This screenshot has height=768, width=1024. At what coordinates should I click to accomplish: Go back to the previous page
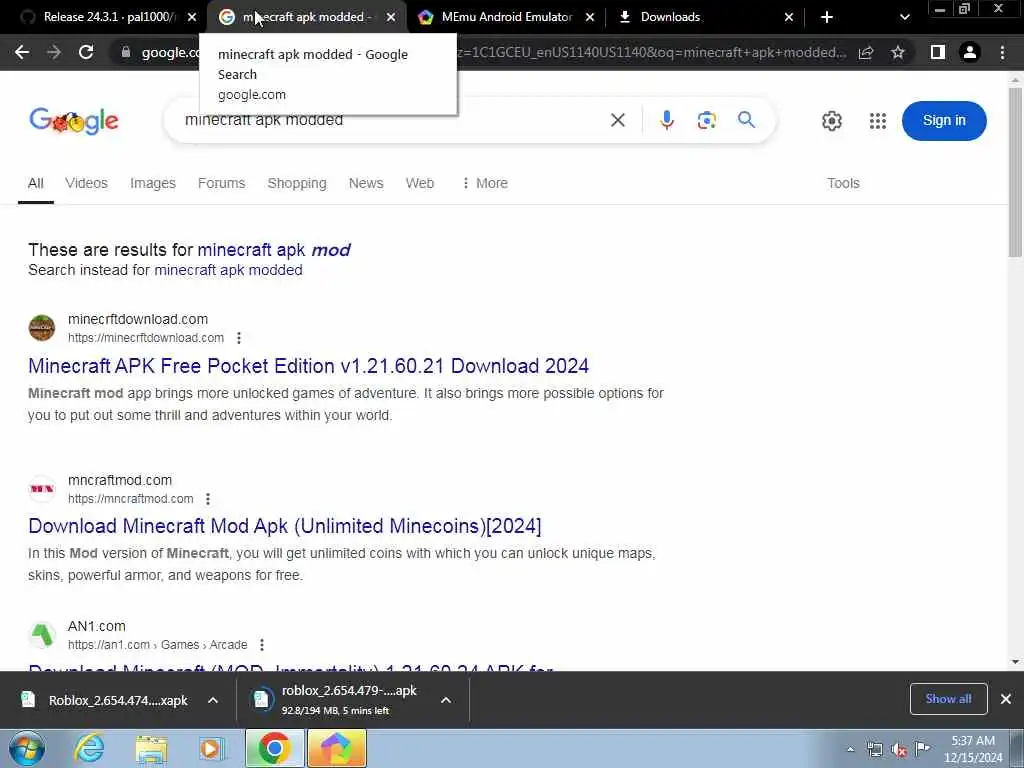[22, 52]
